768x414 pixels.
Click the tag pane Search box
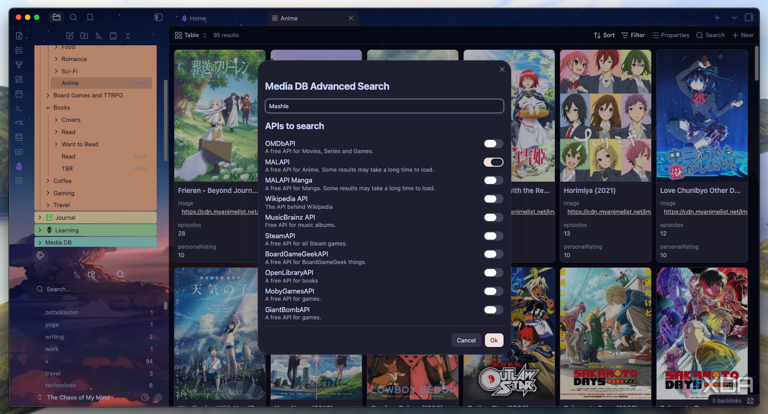[98, 289]
